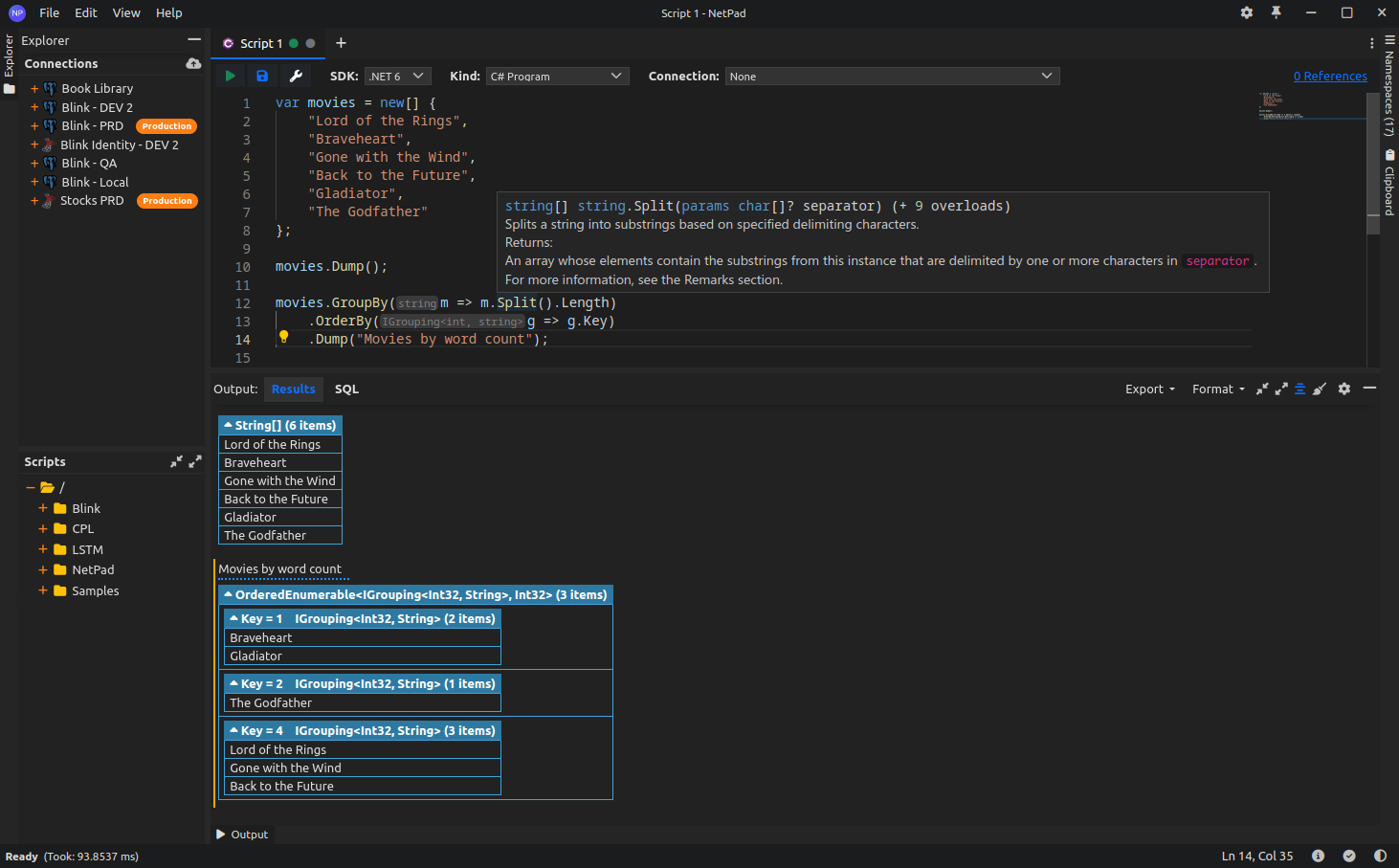Toggle always-on-top with the pin icon
Viewport: 1399px width, 868px height.
pyautogui.click(x=1276, y=12)
